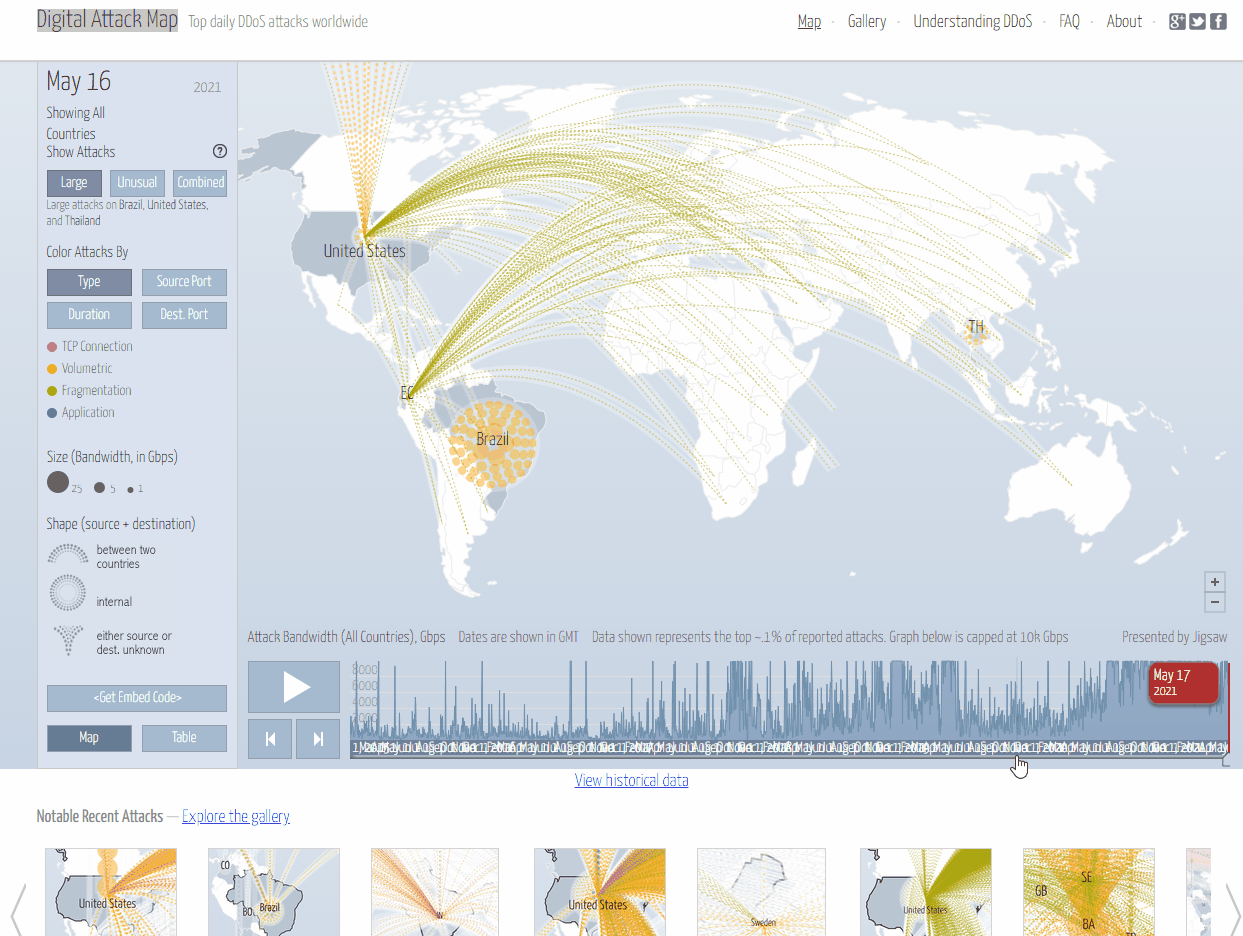Go to Understanding DDoS page
Screen dimensions: 1243x936
point(973,21)
